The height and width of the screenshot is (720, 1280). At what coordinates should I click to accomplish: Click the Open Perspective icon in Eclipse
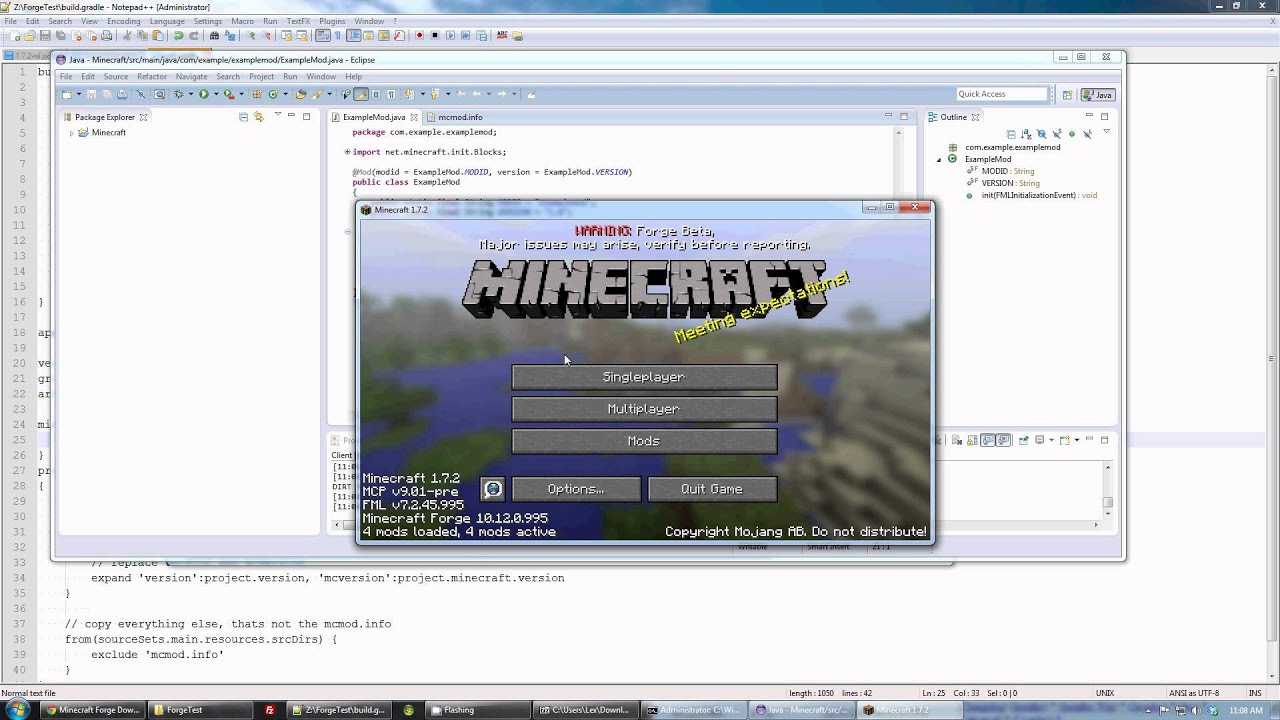click(x=1067, y=95)
